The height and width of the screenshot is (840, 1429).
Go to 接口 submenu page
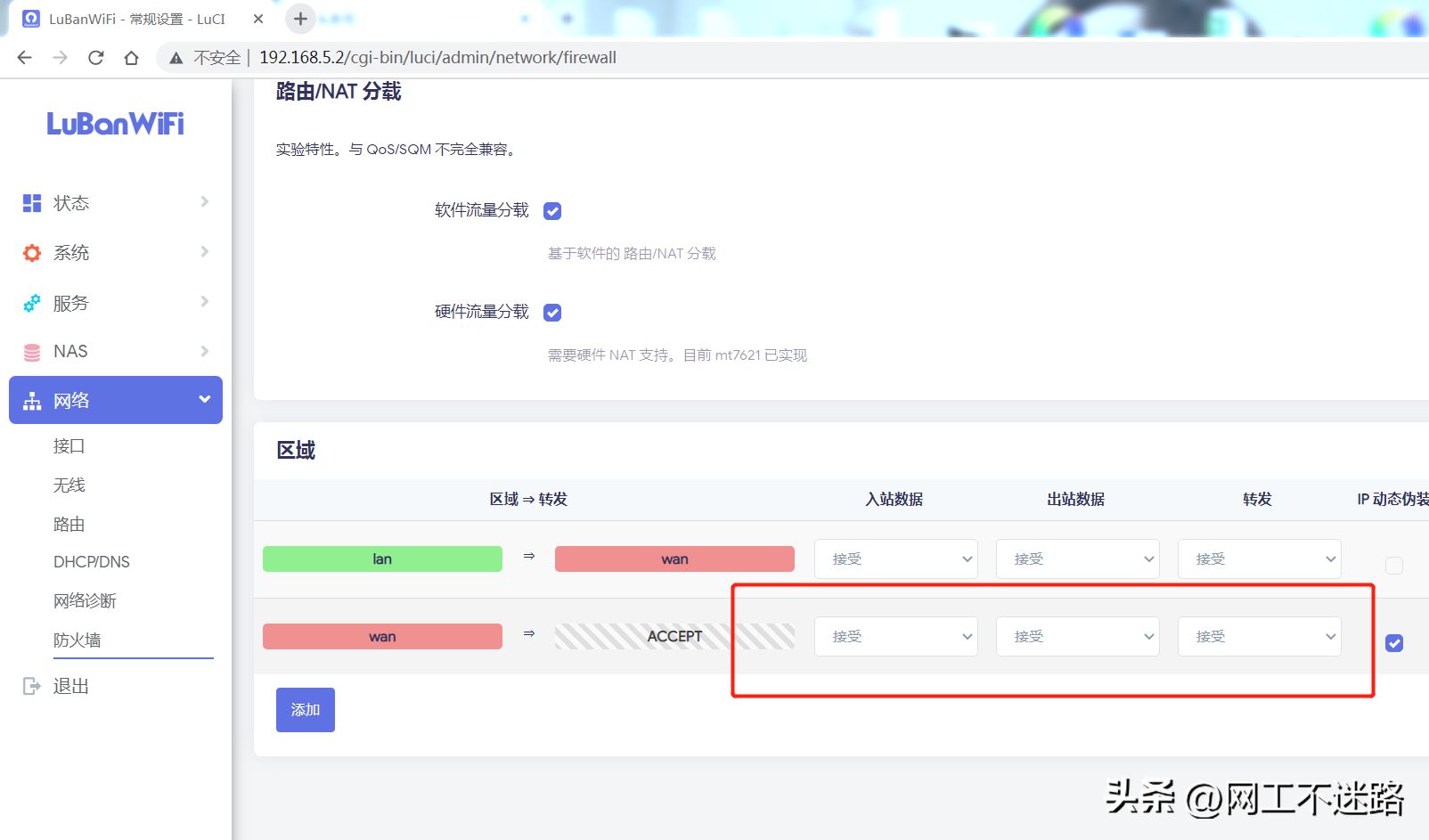[69, 446]
